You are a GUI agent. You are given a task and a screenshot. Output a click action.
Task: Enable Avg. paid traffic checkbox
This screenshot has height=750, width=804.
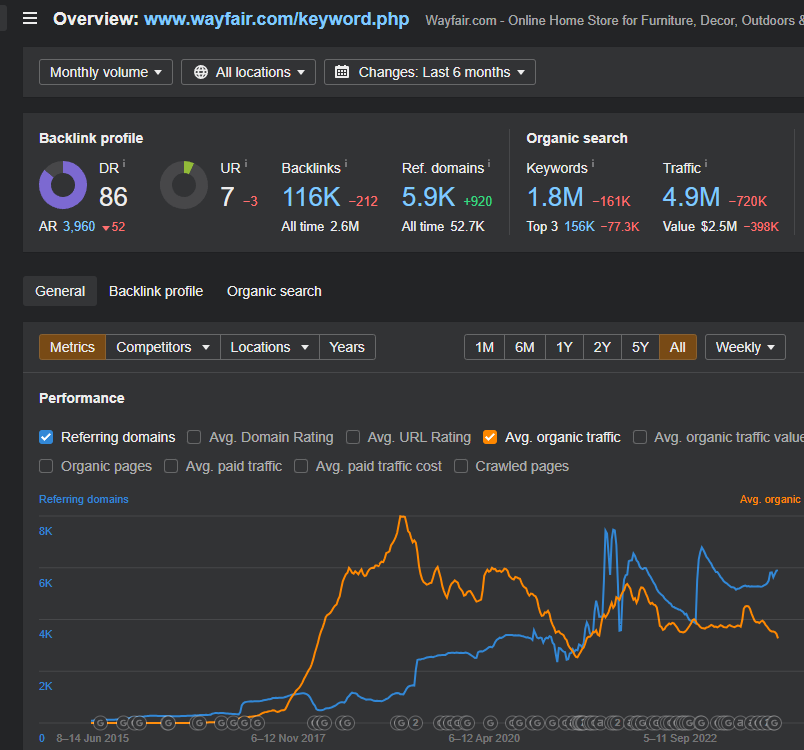click(x=171, y=466)
